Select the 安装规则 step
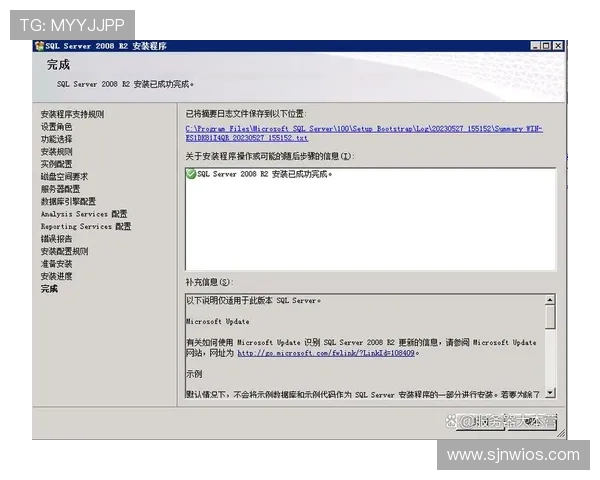The image size is (600, 480). (x=56, y=152)
